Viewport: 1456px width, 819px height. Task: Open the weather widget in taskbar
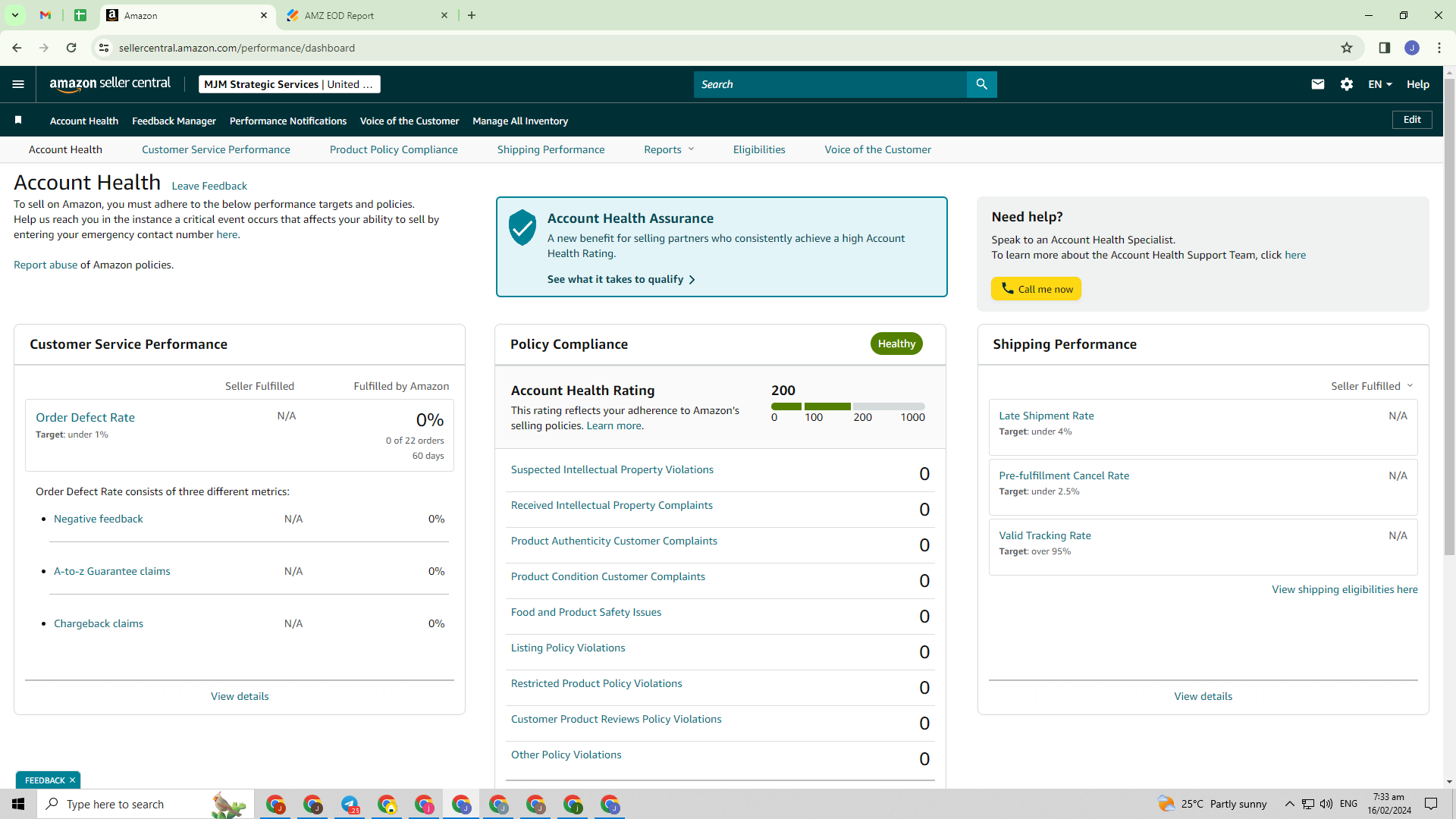[x=1212, y=804]
